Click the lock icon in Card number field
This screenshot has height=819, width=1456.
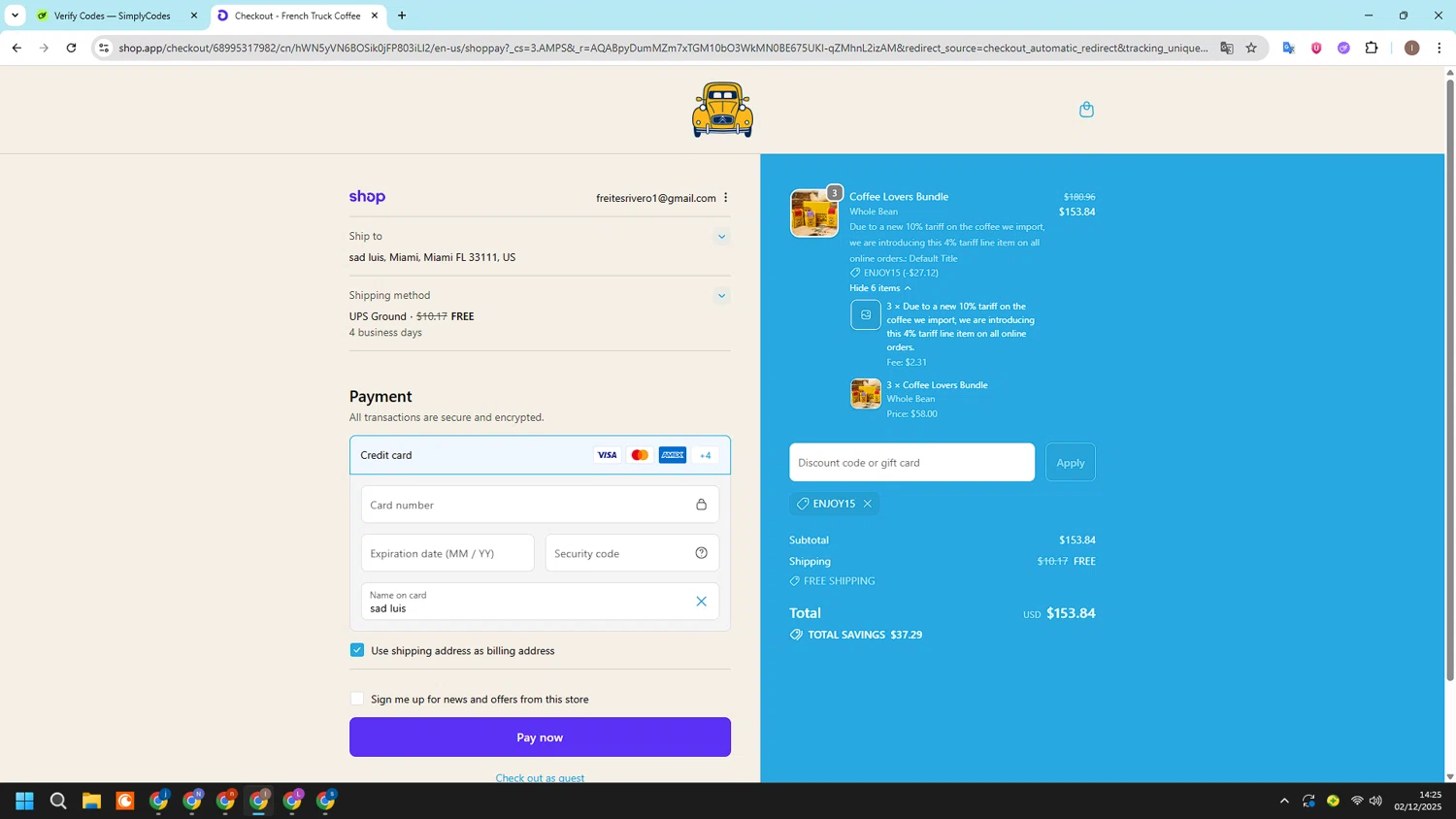tap(701, 505)
